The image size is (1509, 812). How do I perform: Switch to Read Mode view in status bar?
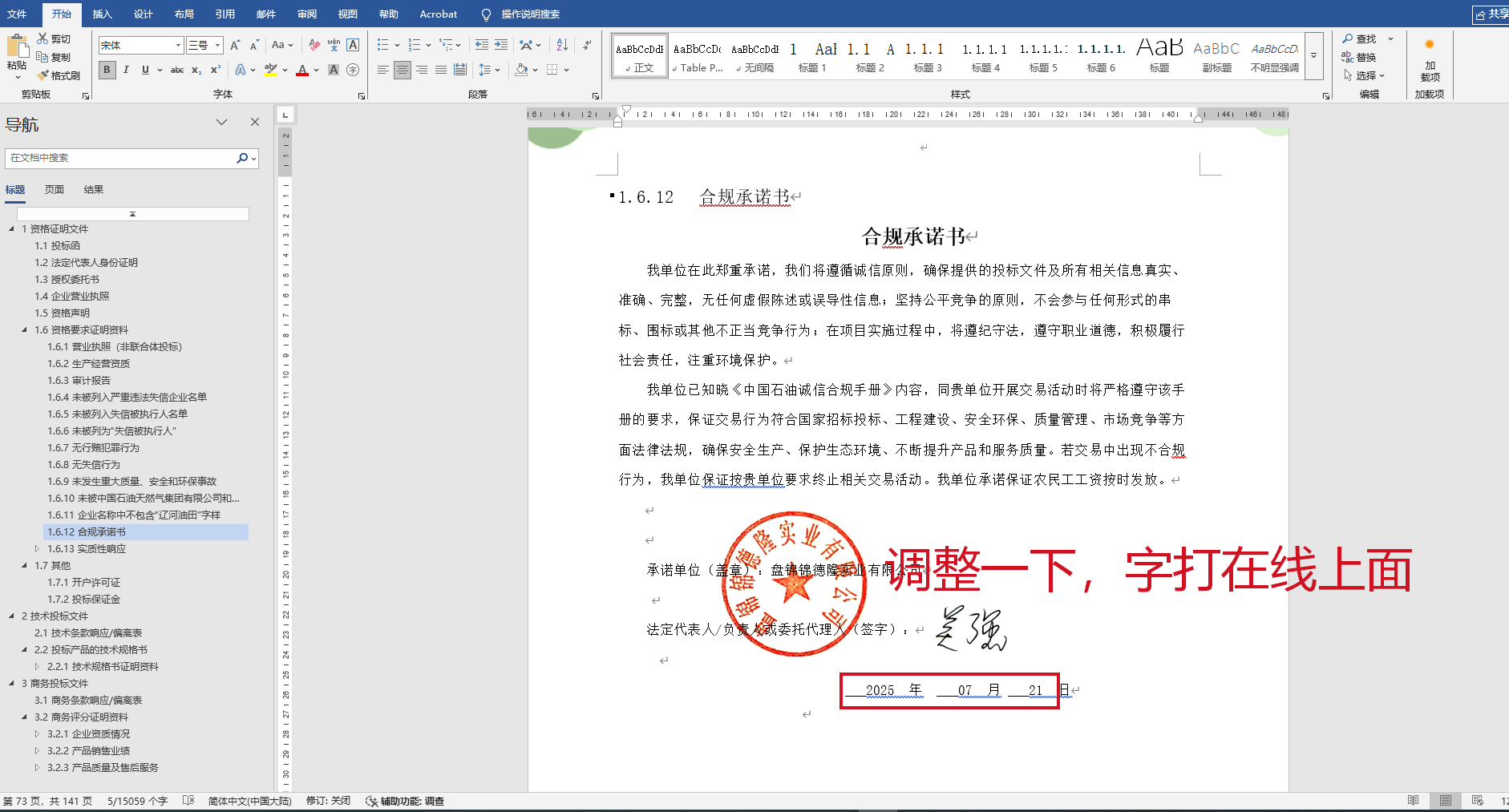(1413, 801)
